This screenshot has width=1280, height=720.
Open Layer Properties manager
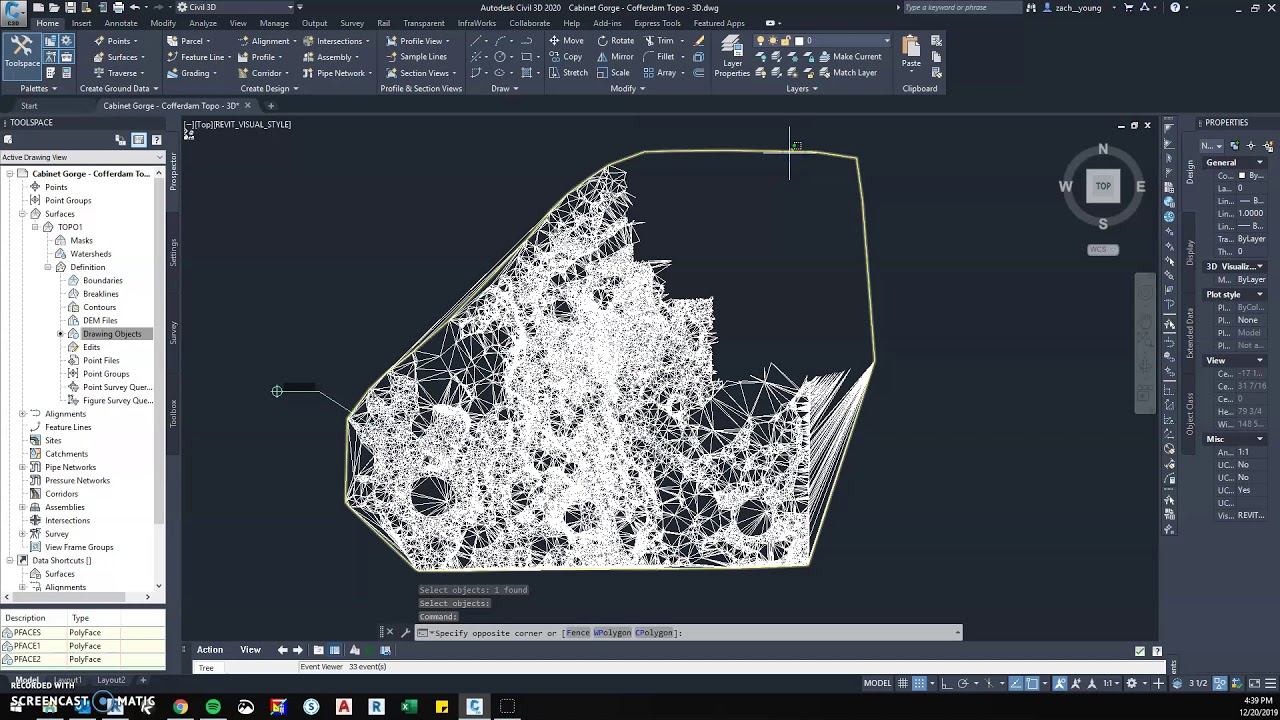(732, 56)
